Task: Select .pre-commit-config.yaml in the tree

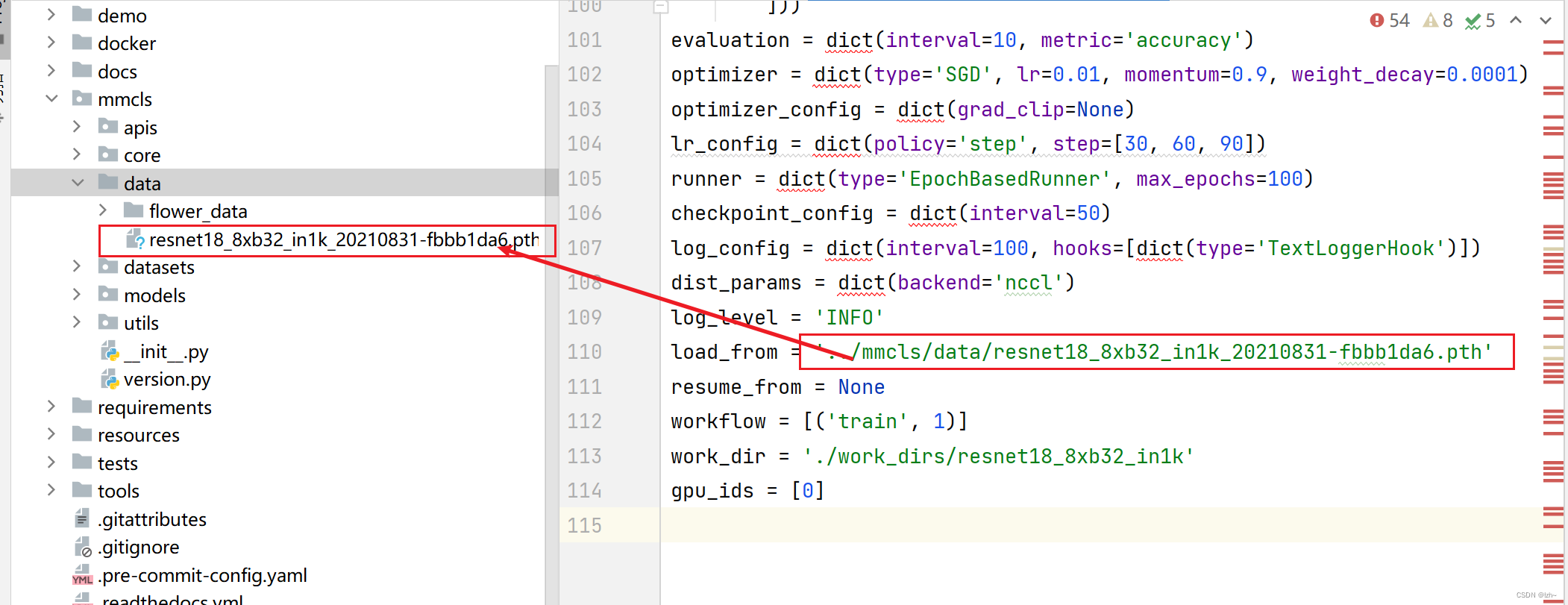Action: [202, 575]
